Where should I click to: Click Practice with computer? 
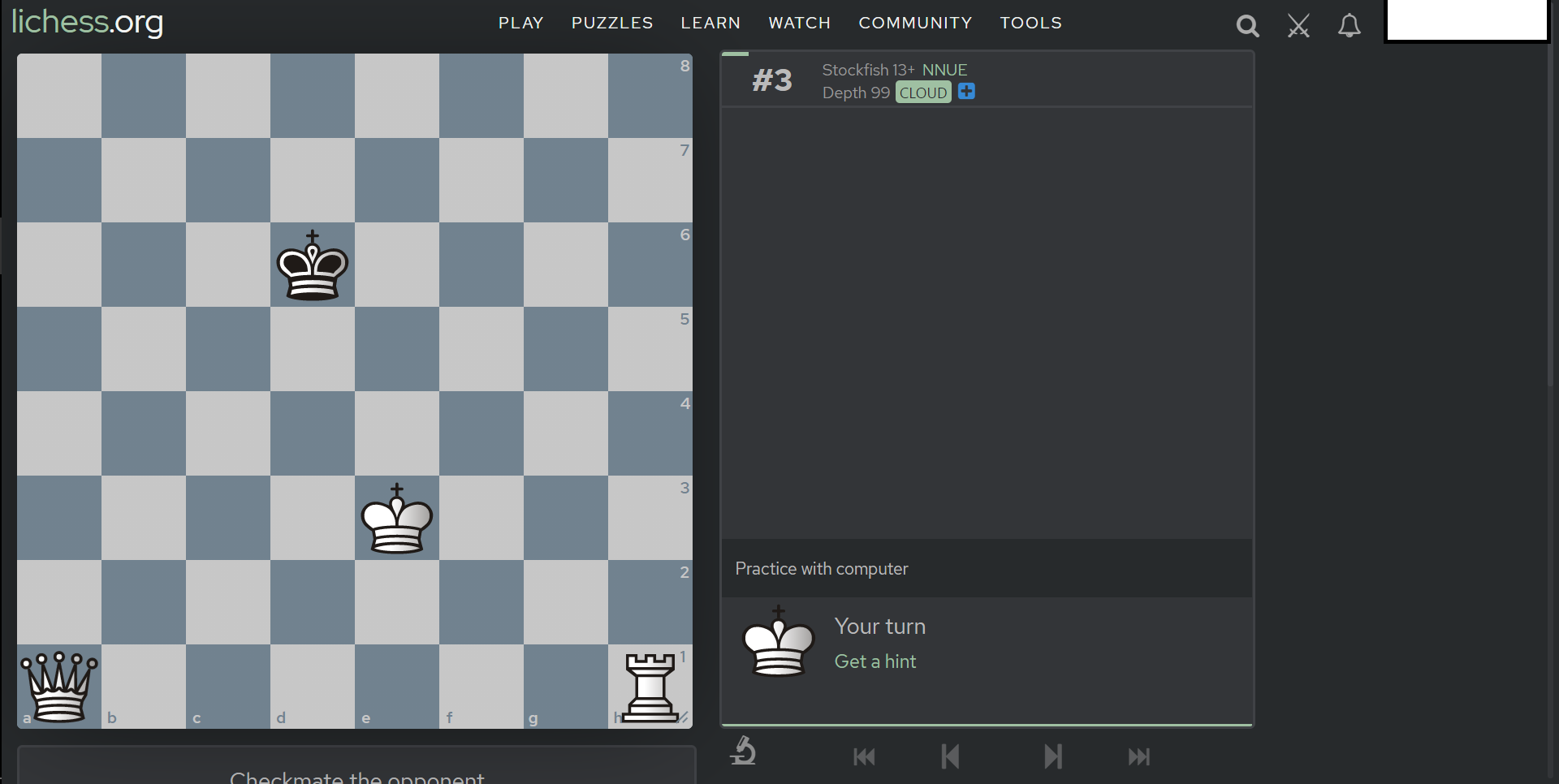pos(821,568)
